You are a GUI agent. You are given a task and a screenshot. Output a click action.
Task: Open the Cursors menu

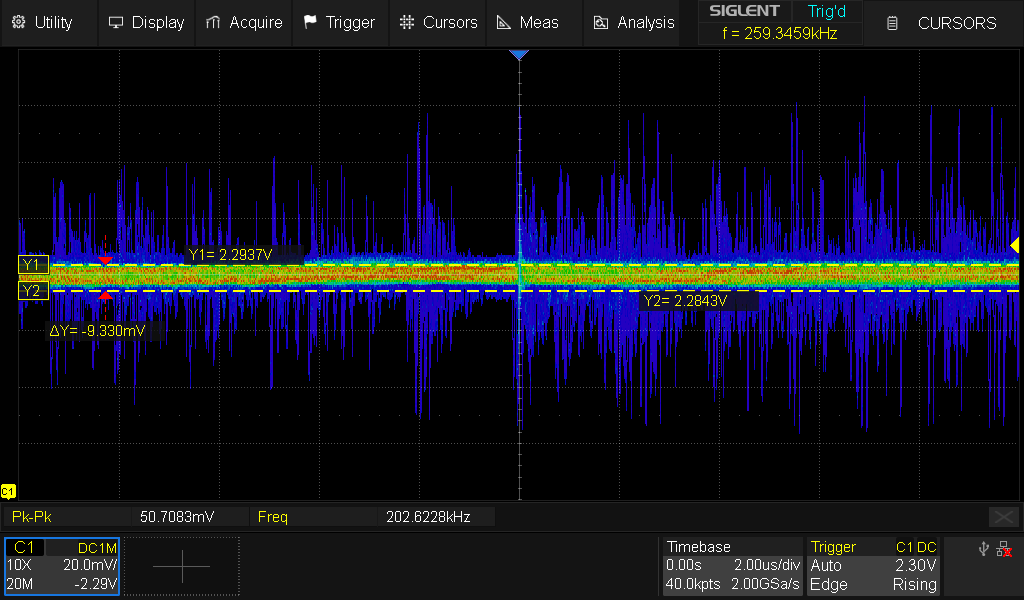pyautogui.click(x=435, y=22)
